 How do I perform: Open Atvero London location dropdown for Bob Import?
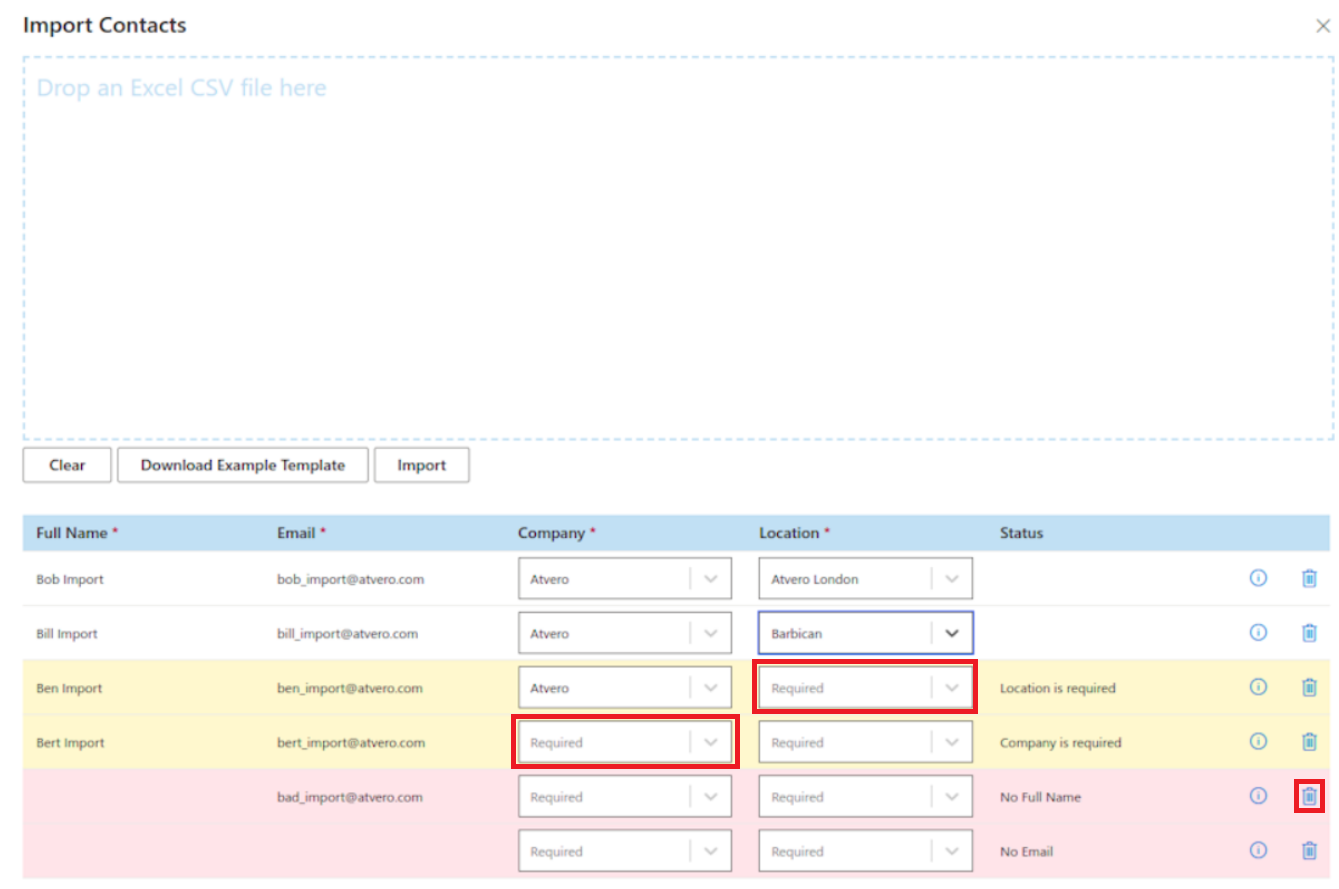pos(865,579)
